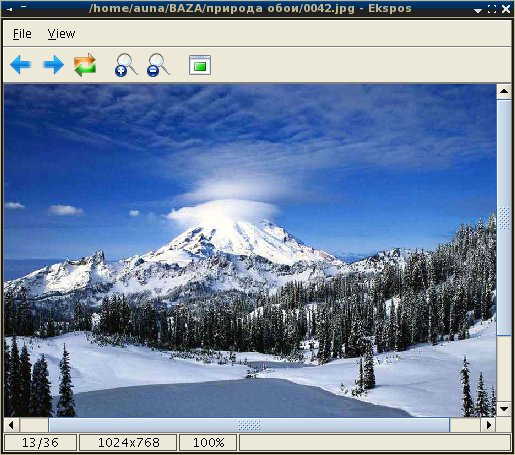Go to previous image with back arrow
The width and height of the screenshot is (515, 455).
pos(21,65)
